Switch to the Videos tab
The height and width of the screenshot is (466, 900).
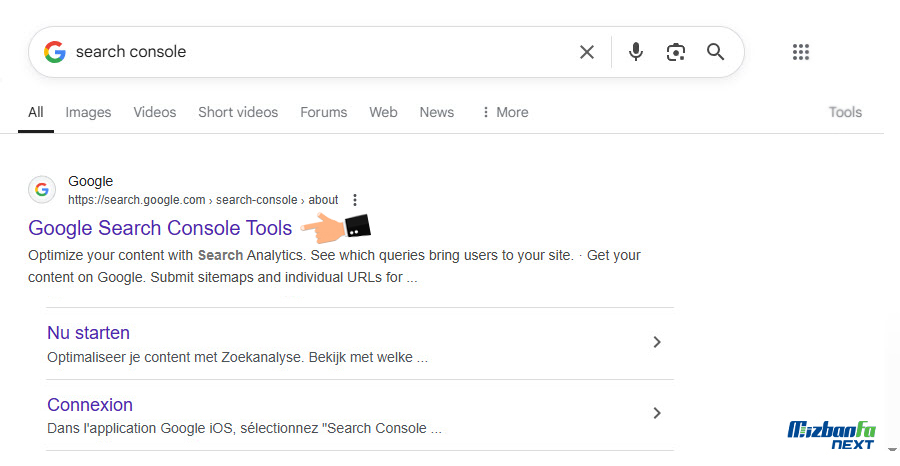coord(155,112)
